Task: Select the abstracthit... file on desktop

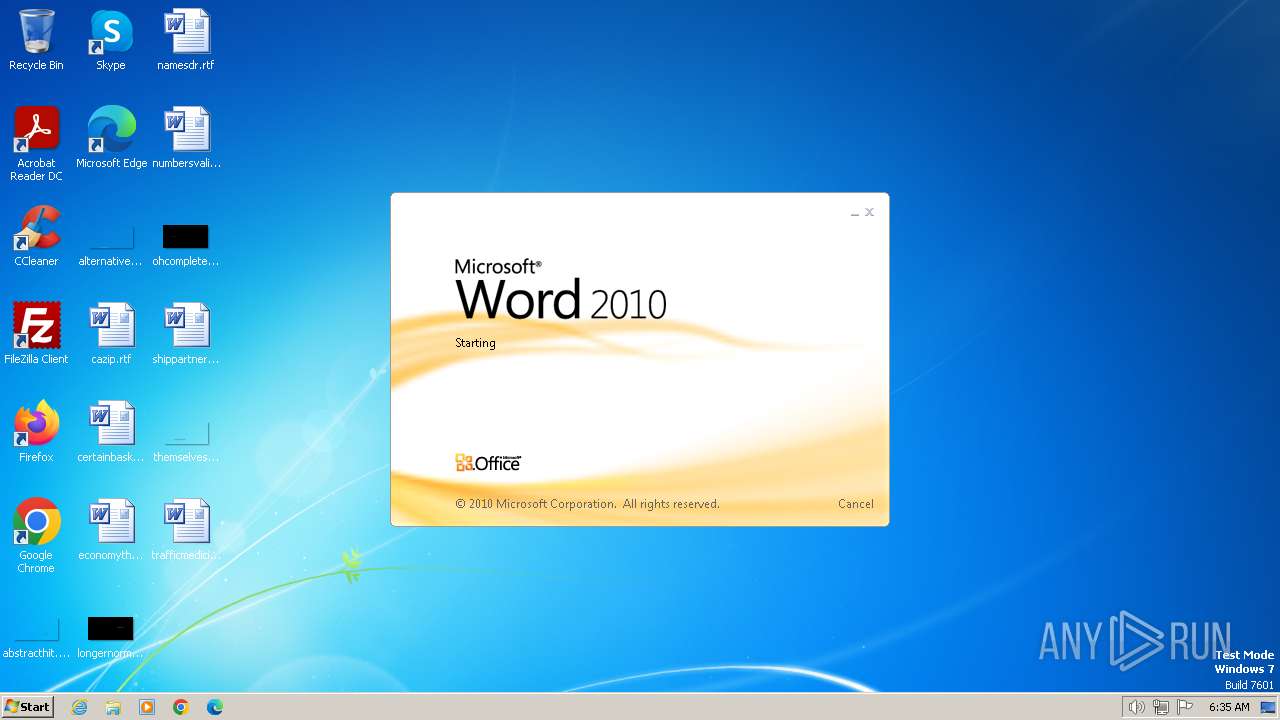Action: (x=36, y=636)
